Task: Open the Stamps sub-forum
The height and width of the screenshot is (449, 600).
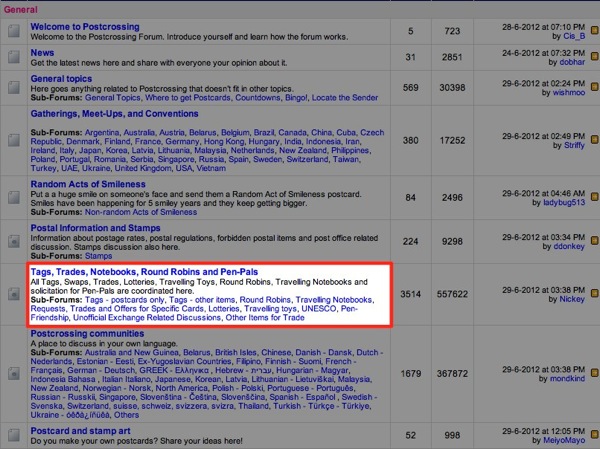Action: click(98, 256)
